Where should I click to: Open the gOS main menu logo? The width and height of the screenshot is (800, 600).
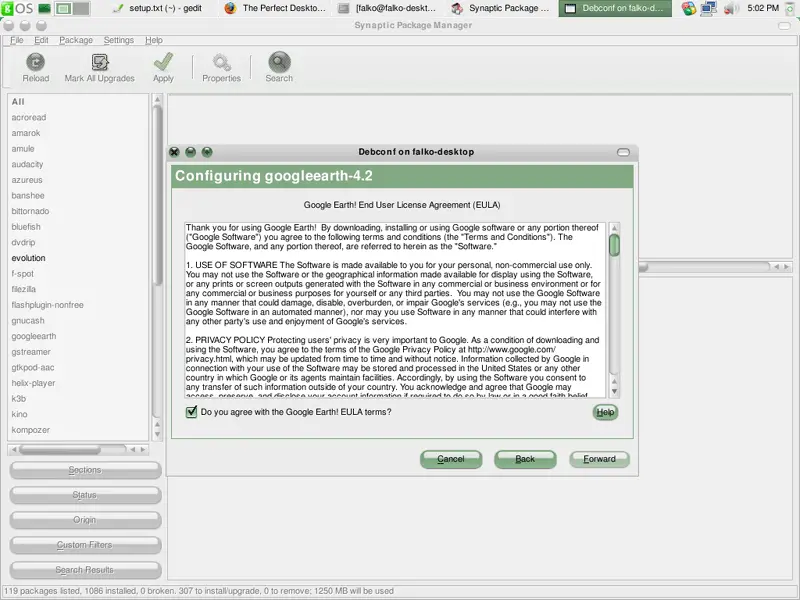[17, 8]
